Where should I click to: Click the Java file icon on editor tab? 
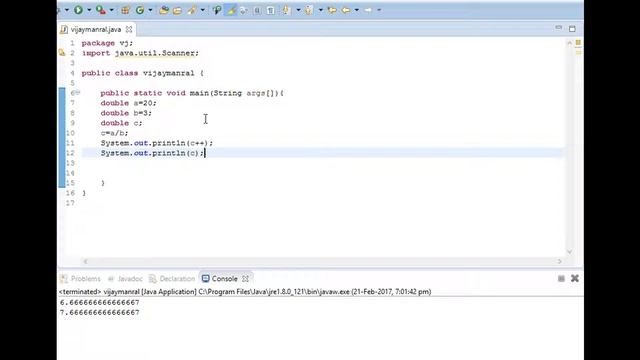[x=64, y=29]
